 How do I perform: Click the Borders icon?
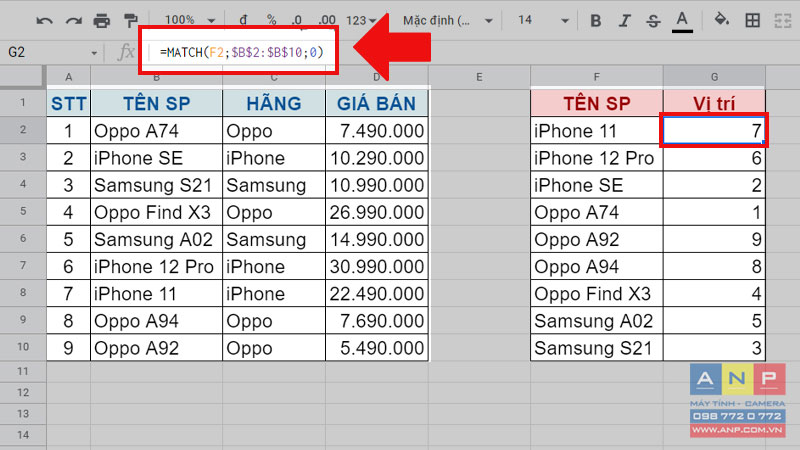coord(752,20)
